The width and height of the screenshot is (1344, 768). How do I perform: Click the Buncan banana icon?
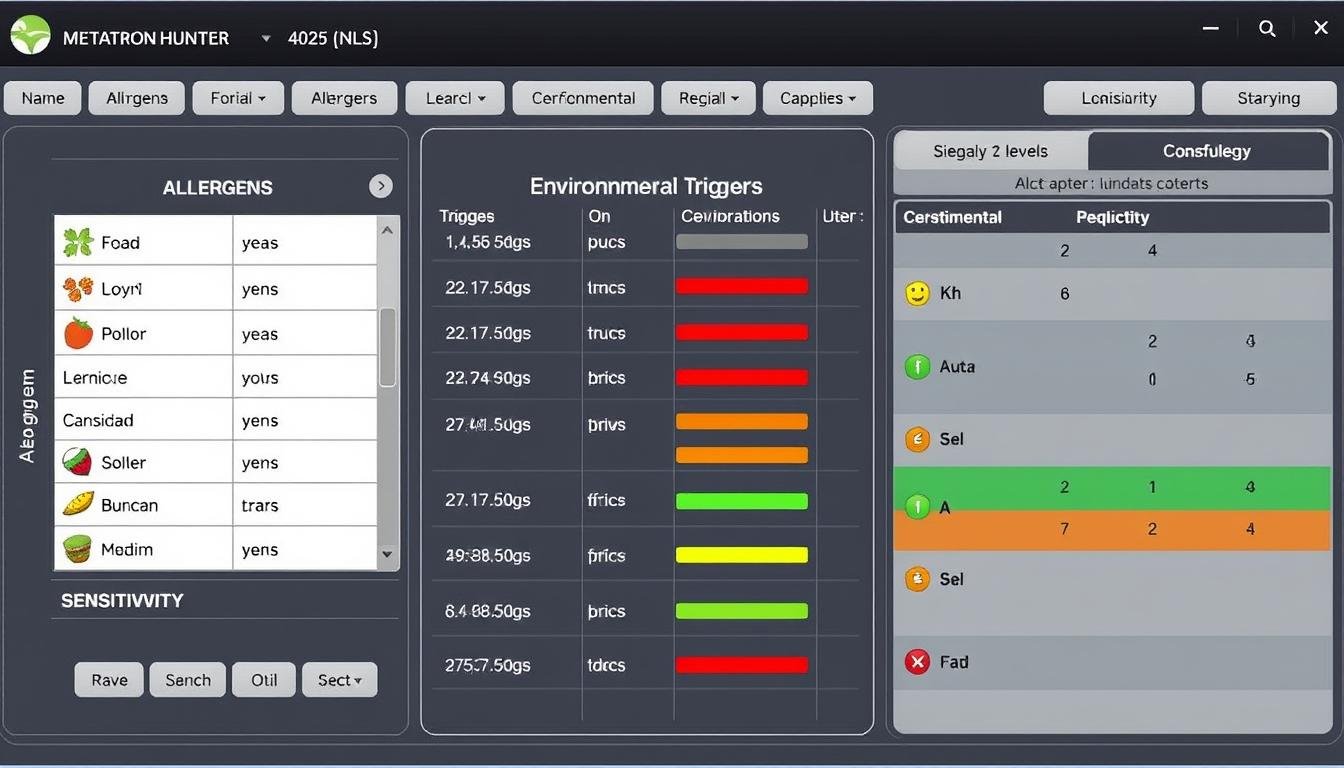[78, 505]
